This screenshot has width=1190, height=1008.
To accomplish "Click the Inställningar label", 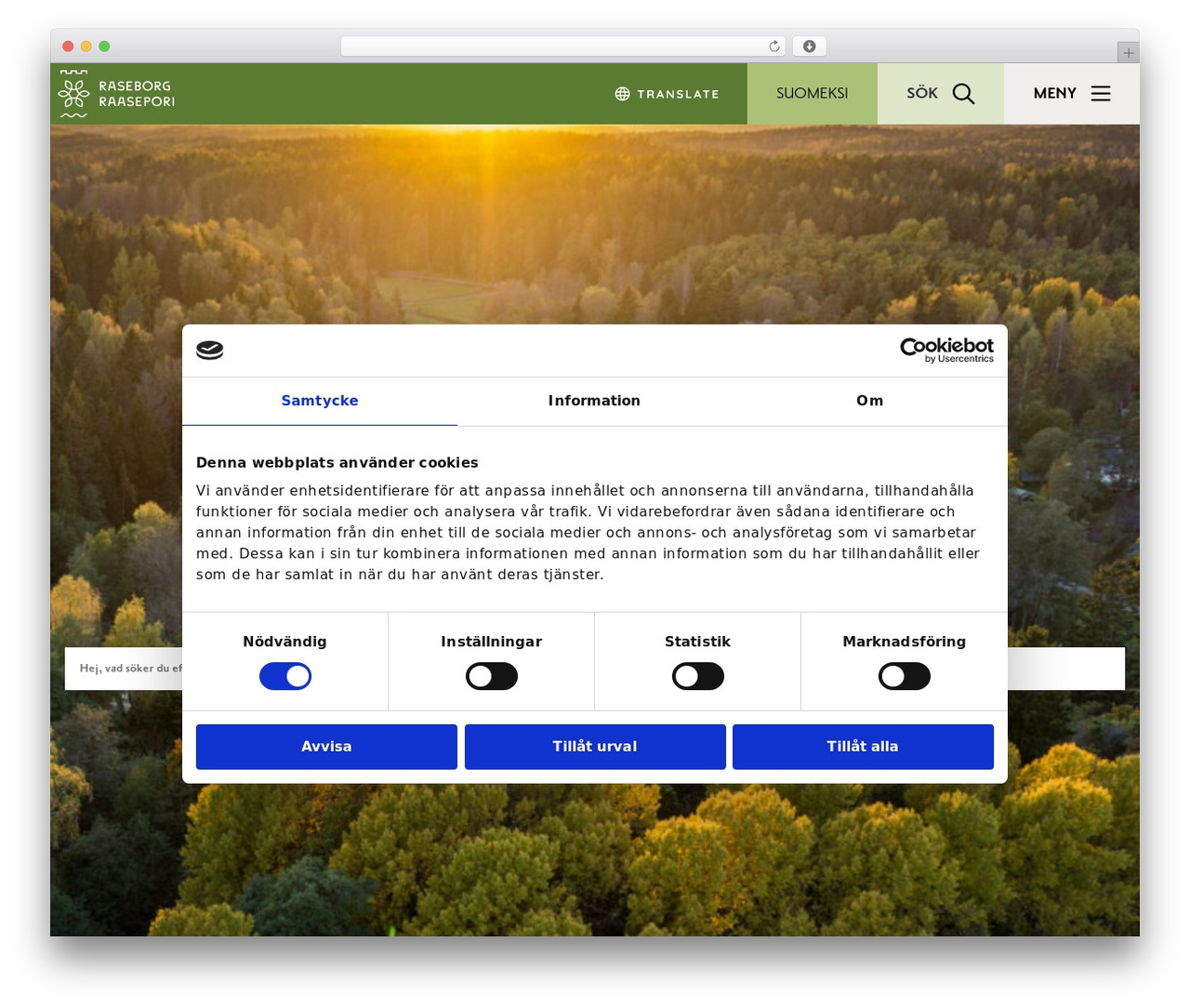I will coord(492,642).
